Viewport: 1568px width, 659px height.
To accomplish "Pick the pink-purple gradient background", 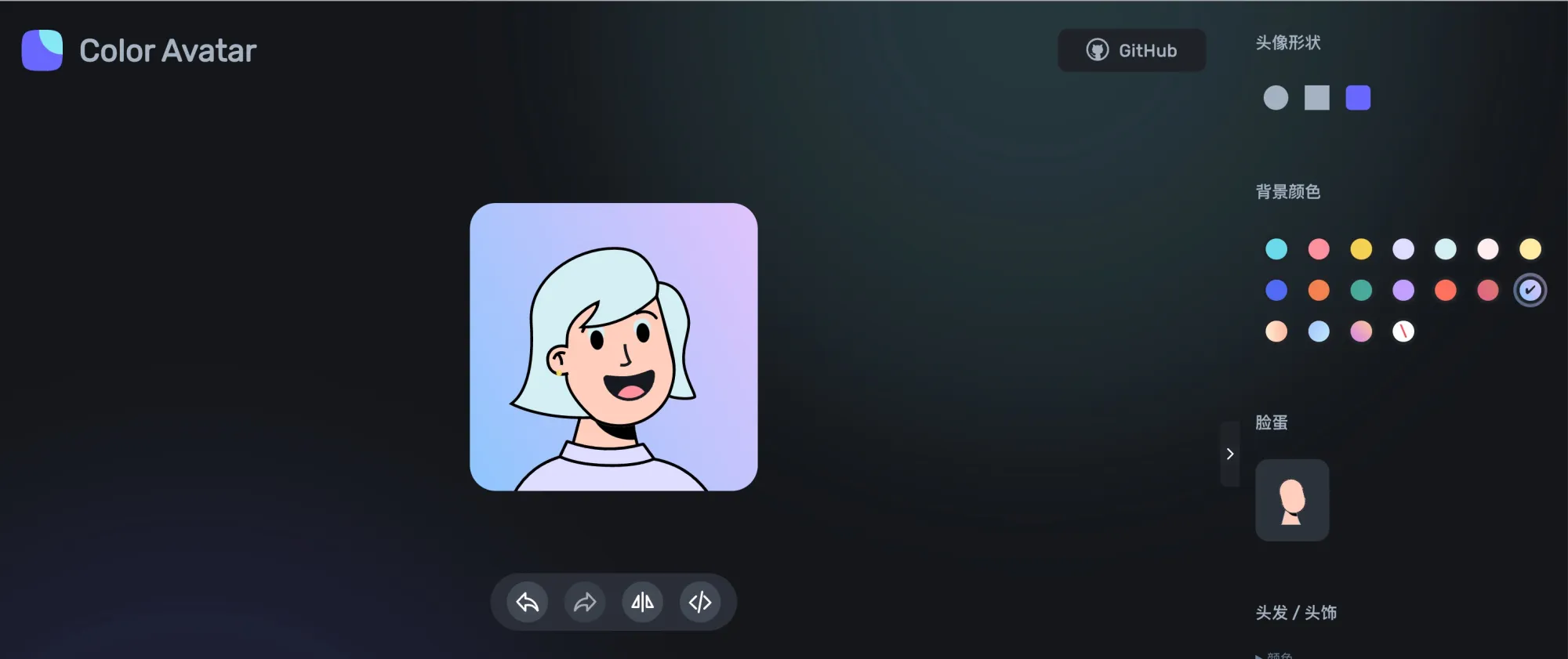I will pyautogui.click(x=1361, y=331).
